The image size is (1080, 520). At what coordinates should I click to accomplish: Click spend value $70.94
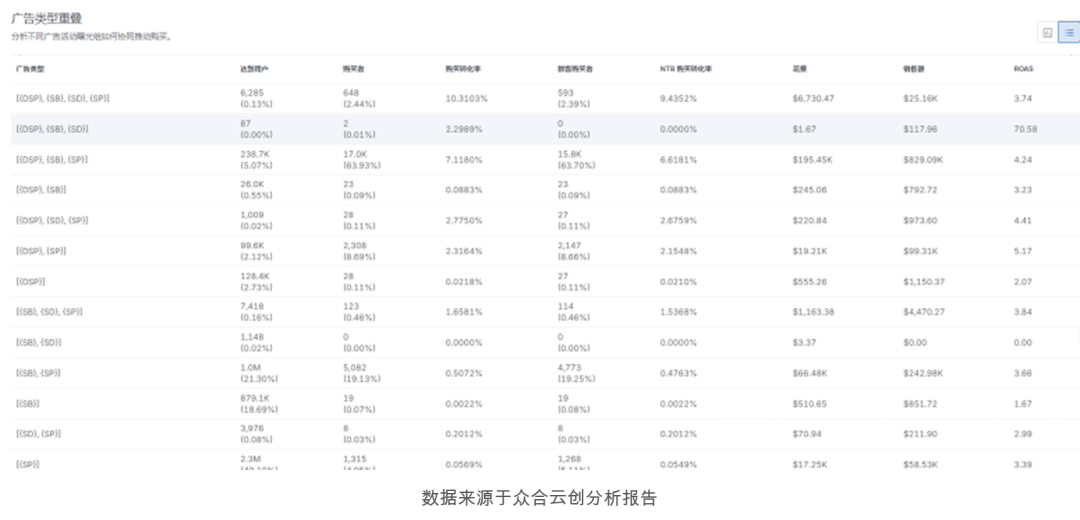click(807, 434)
